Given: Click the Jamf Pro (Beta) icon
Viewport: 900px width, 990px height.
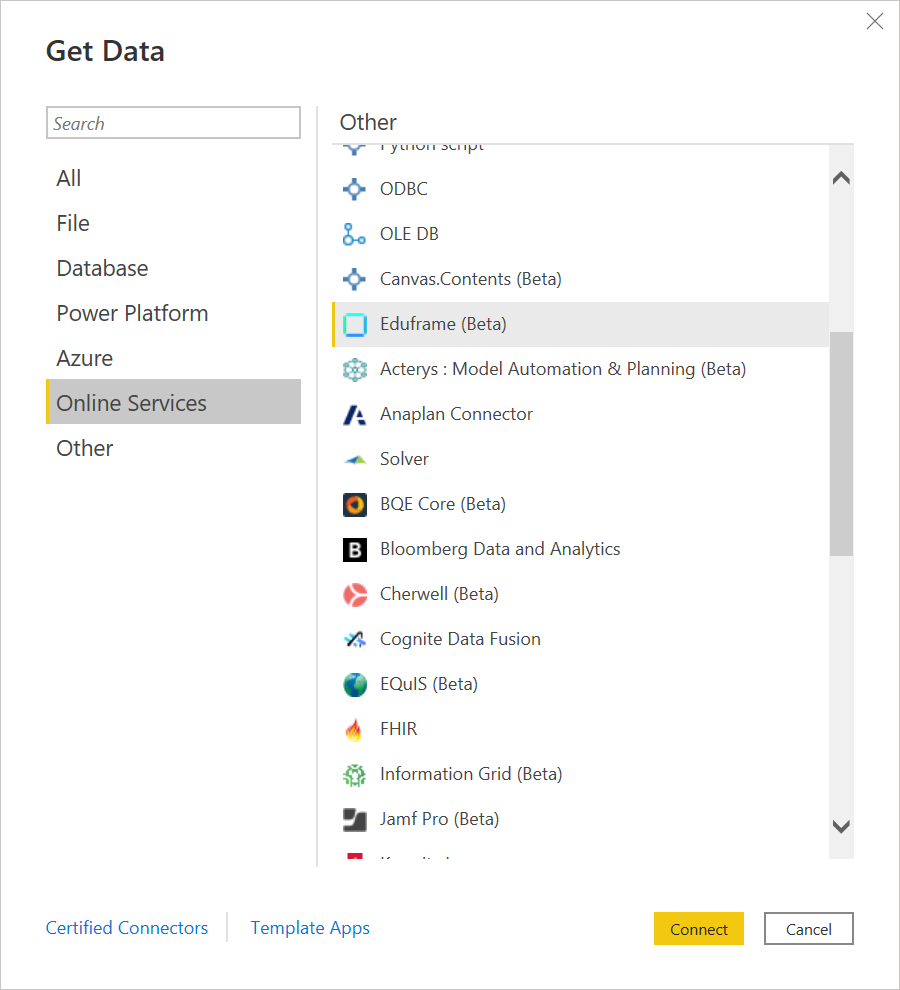Looking at the screenshot, I should [355, 819].
